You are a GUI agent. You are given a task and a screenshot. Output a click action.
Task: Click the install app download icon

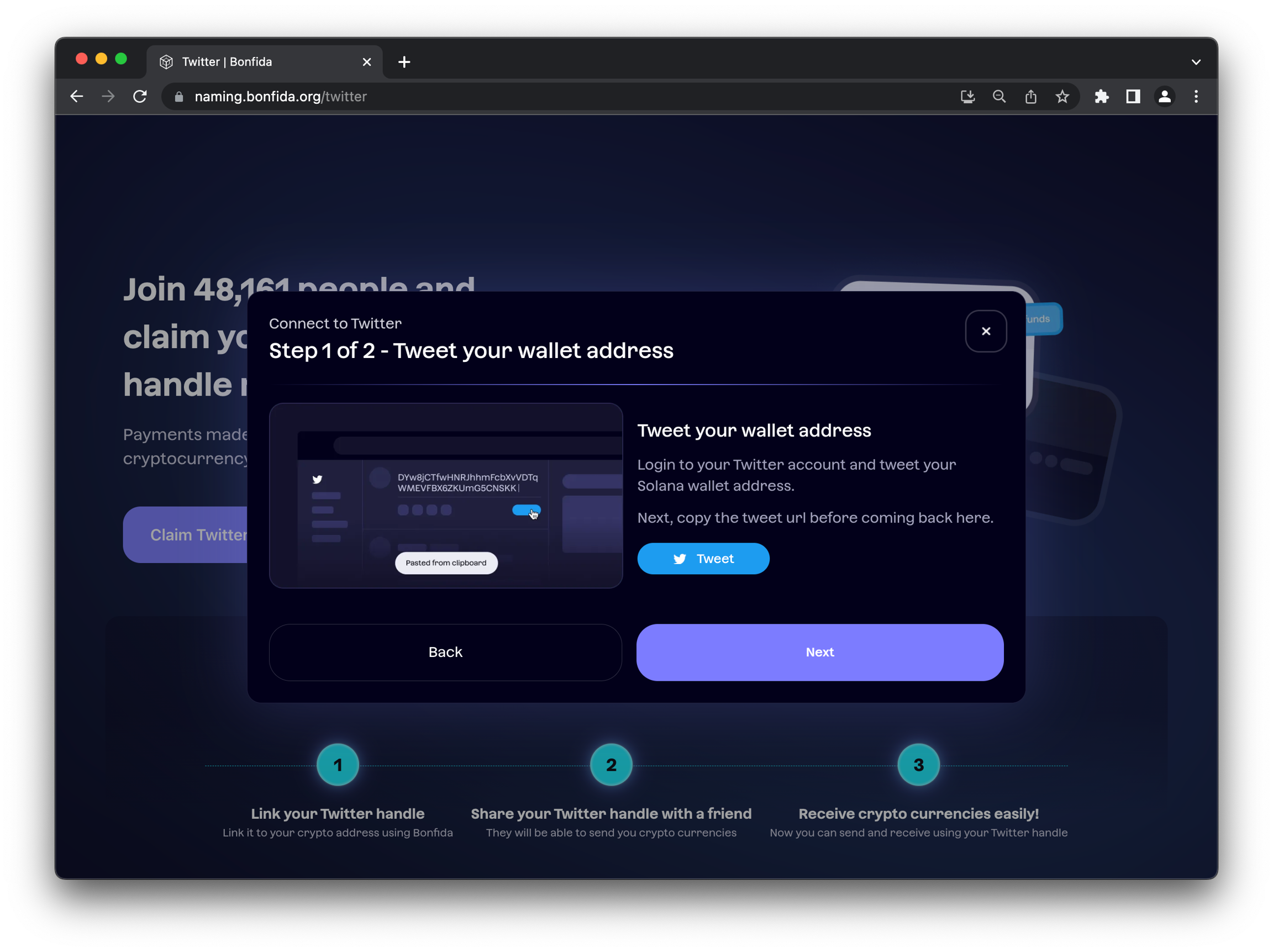tap(967, 96)
